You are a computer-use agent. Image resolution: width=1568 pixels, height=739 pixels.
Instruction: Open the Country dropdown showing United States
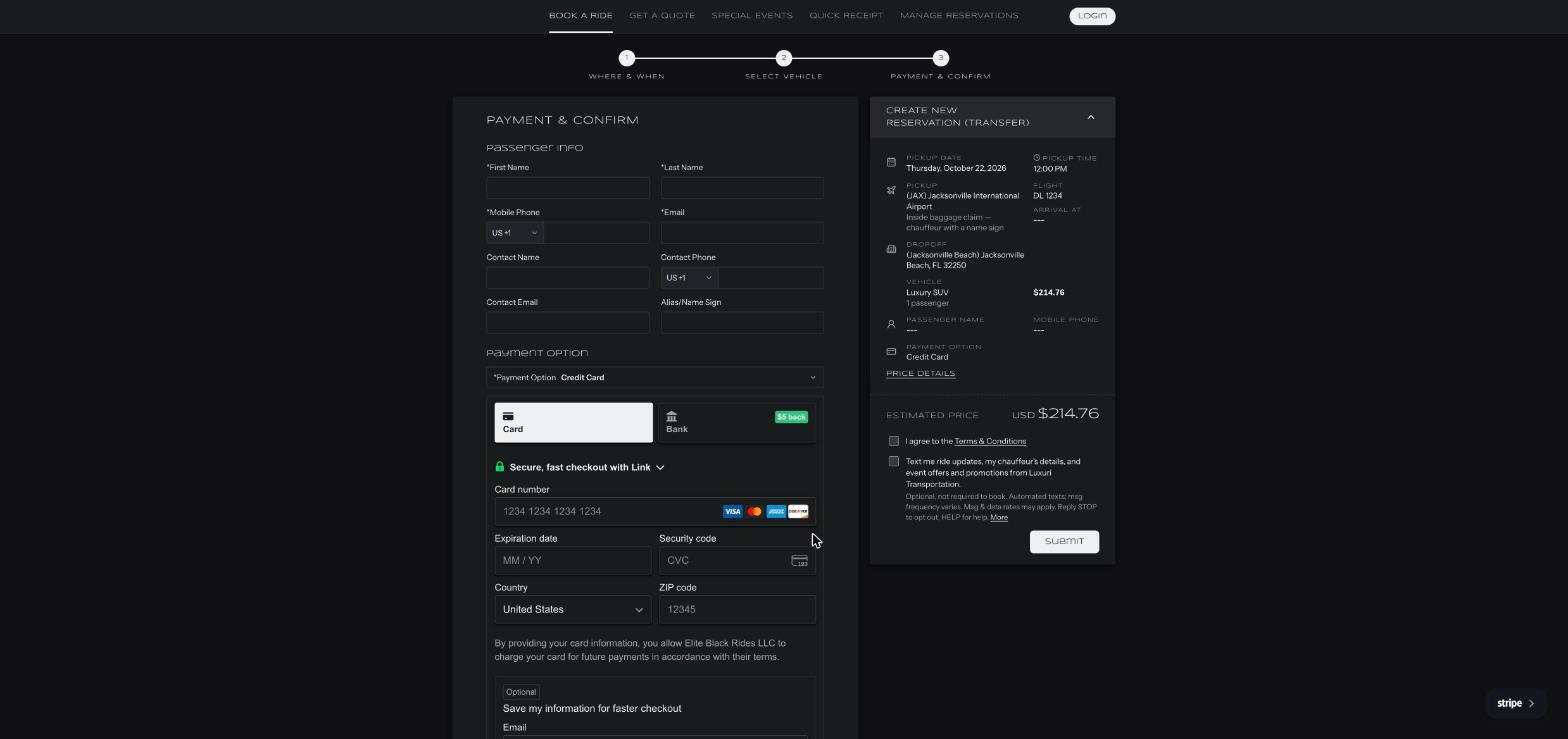pyautogui.click(x=573, y=610)
